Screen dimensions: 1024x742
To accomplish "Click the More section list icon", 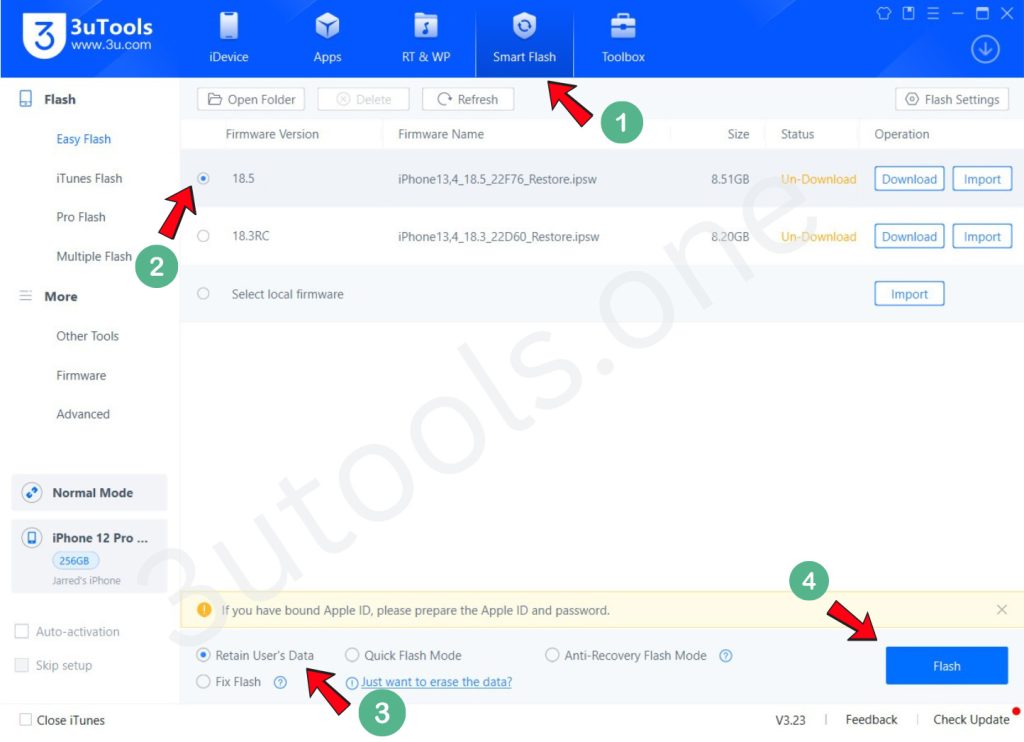I will click(25, 296).
